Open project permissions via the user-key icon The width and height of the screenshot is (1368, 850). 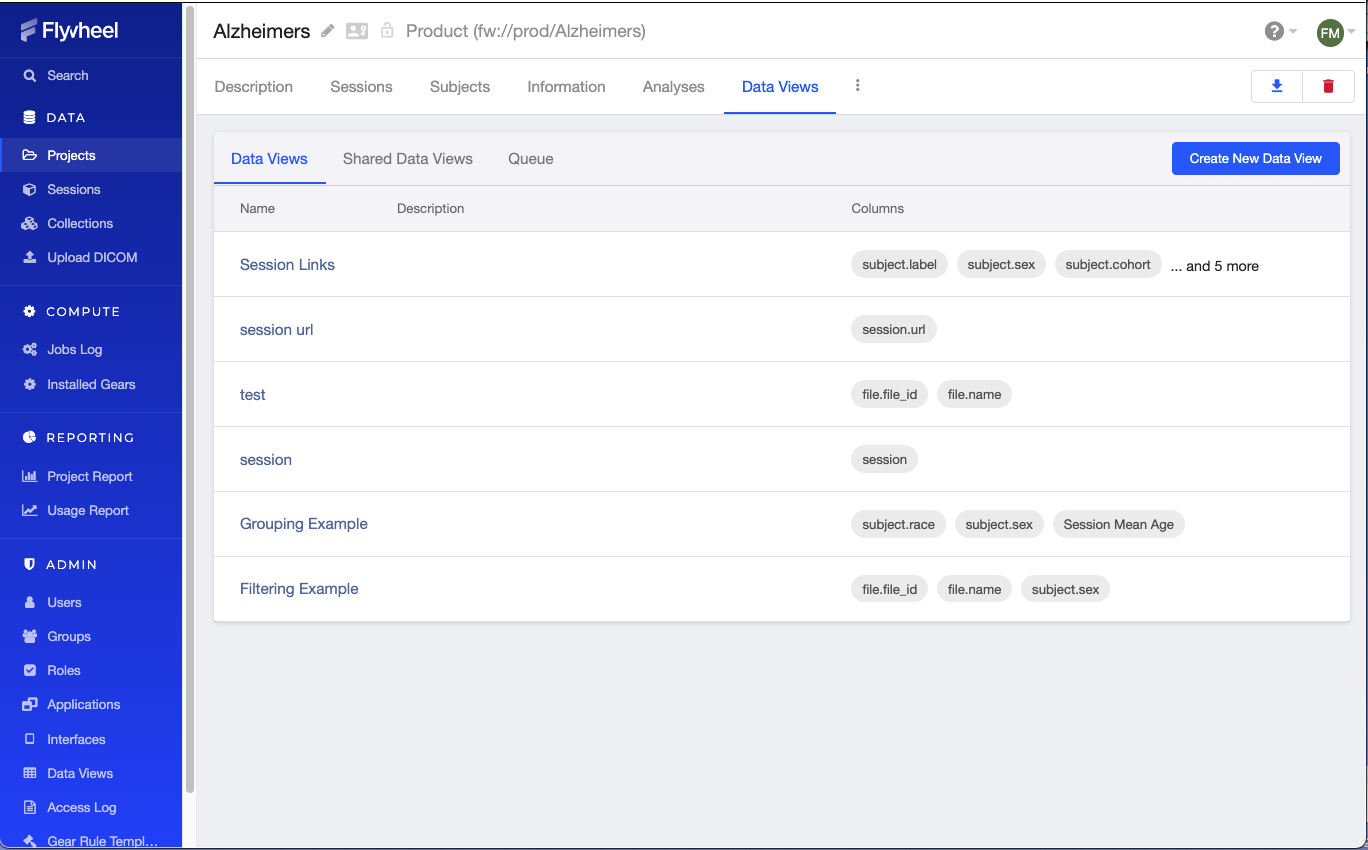point(357,31)
